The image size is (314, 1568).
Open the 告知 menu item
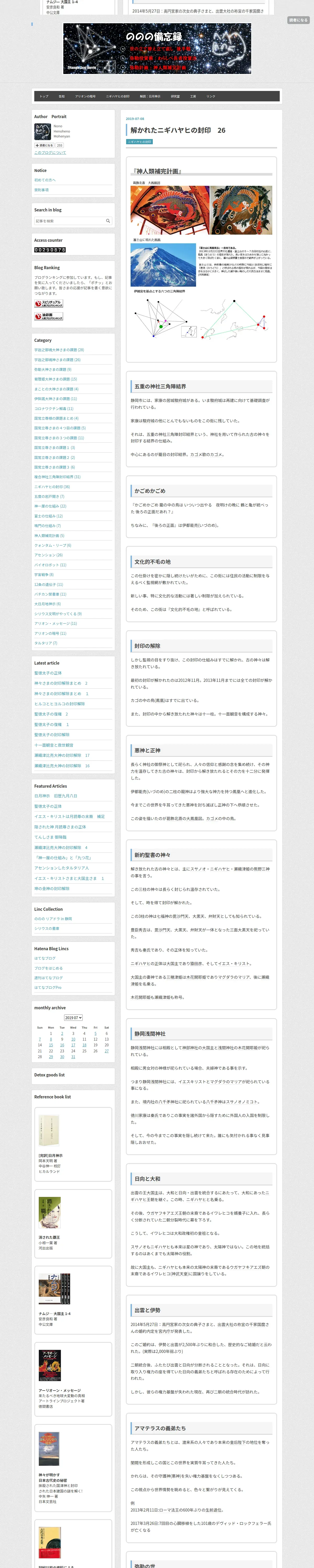61,96
